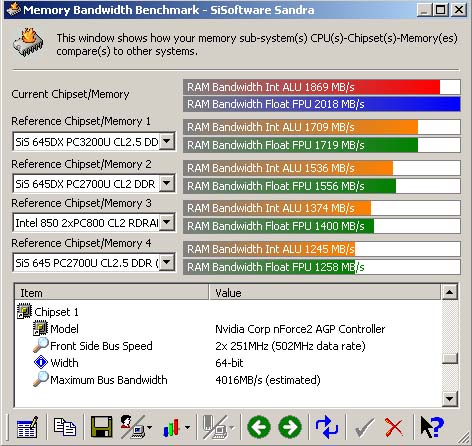The width and height of the screenshot is (472, 446).
Task: Click the context help cursor icon
Action: click(x=431, y=427)
